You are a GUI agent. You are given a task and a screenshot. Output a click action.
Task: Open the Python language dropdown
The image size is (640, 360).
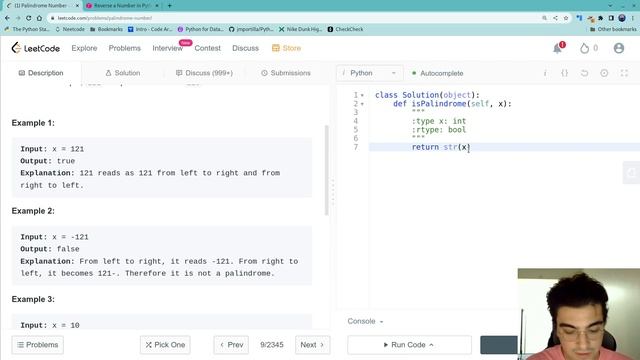369,73
